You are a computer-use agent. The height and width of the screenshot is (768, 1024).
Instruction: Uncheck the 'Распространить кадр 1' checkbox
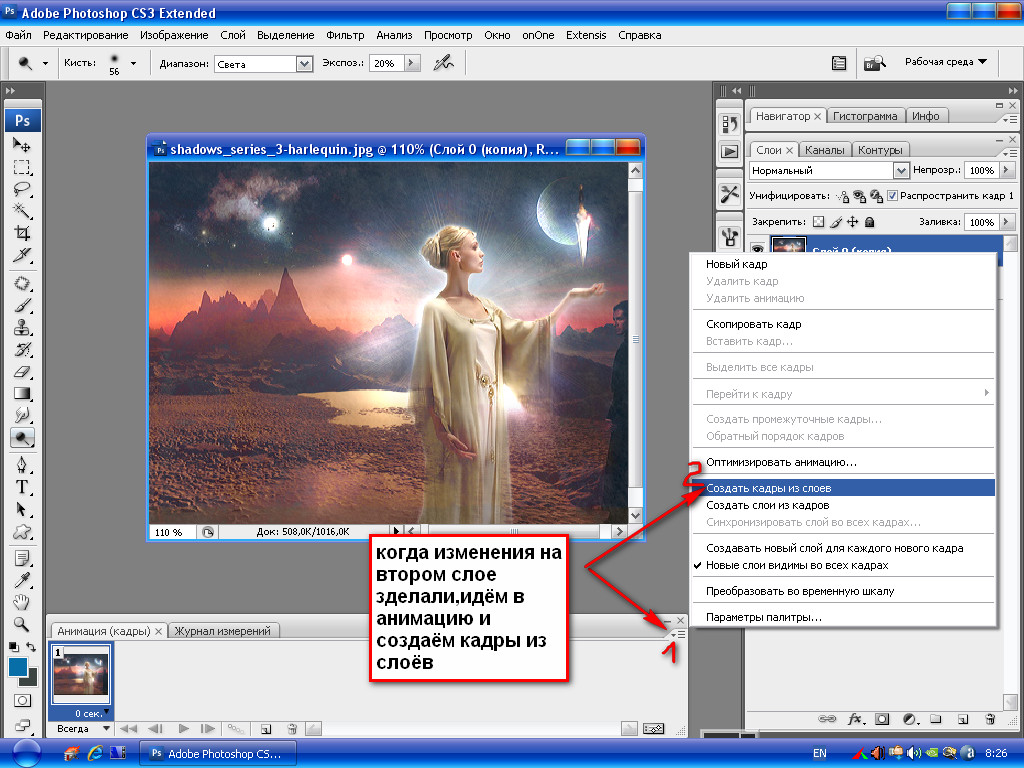(x=892, y=195)
